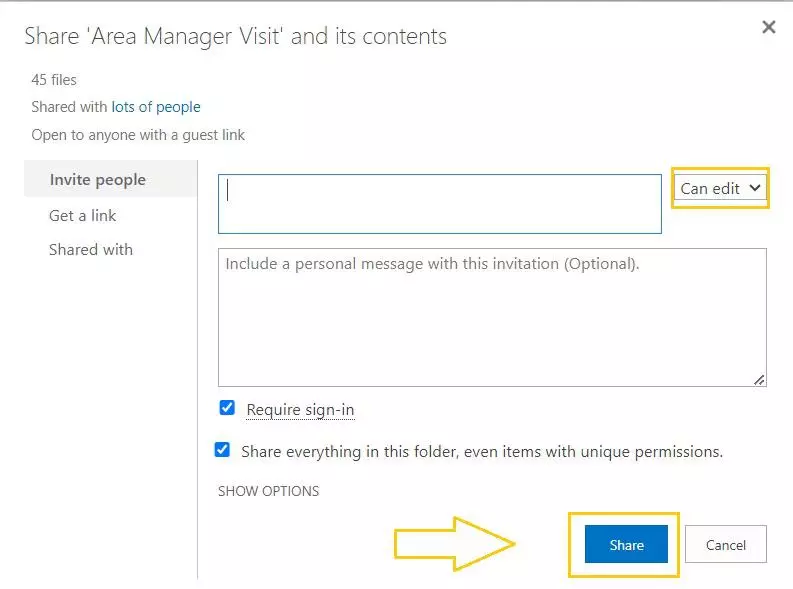Click 'Open to anyone with a guest link' text
The image size is (793, 589).
(138, 135)
